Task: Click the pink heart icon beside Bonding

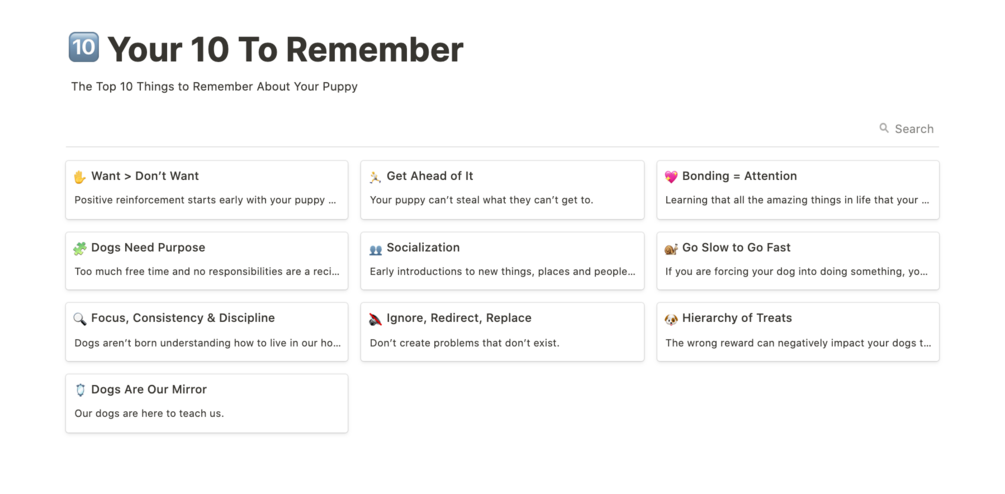Action: point(671,177)
